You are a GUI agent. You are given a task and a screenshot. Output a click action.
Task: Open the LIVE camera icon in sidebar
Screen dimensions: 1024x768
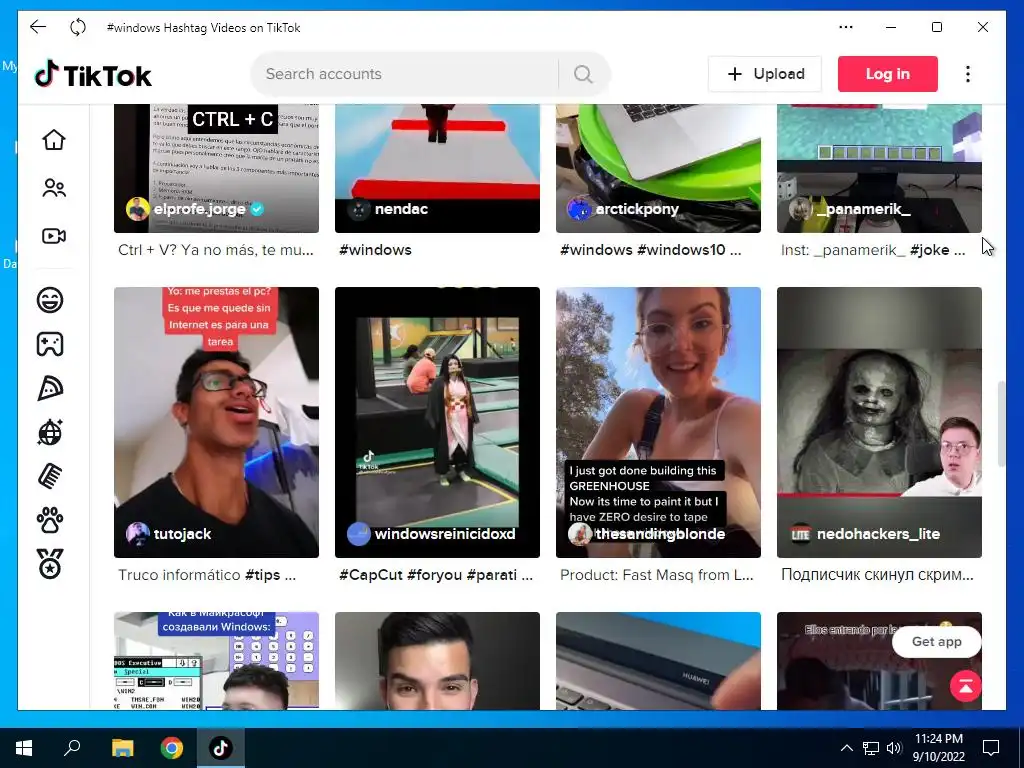(54, 236)
